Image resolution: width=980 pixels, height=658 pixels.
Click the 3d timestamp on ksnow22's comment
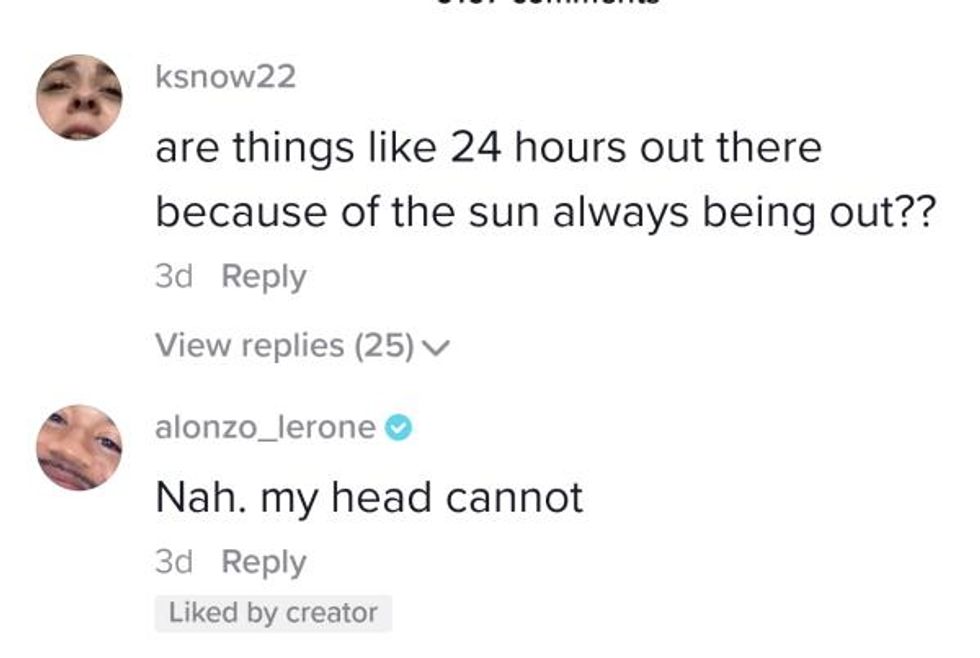click(x=173, y=277)
